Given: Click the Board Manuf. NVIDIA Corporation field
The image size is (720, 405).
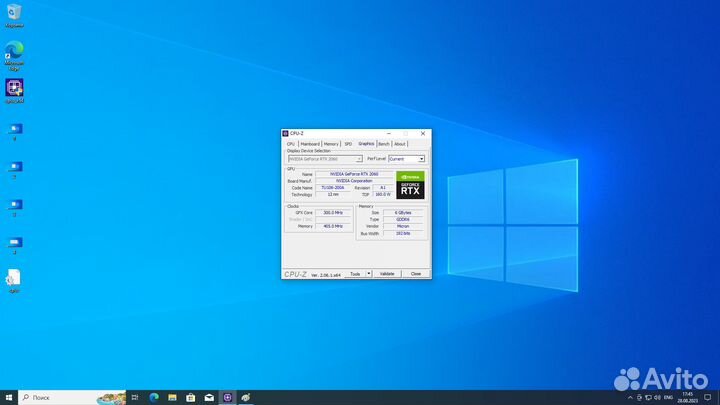Looking at the screenshot, I should [354, 181].
